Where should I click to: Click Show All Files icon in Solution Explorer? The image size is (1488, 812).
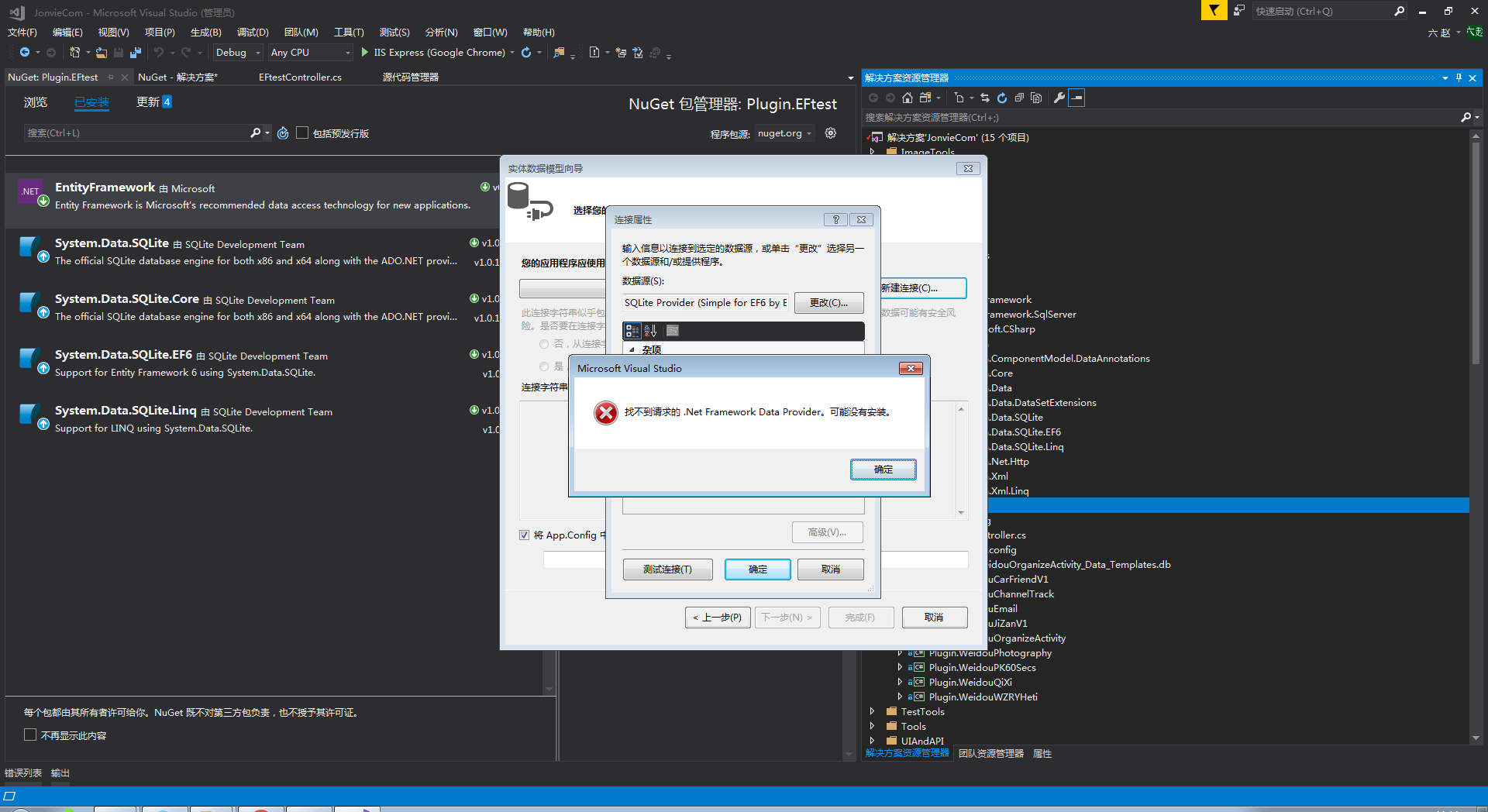pos(1036,98)
